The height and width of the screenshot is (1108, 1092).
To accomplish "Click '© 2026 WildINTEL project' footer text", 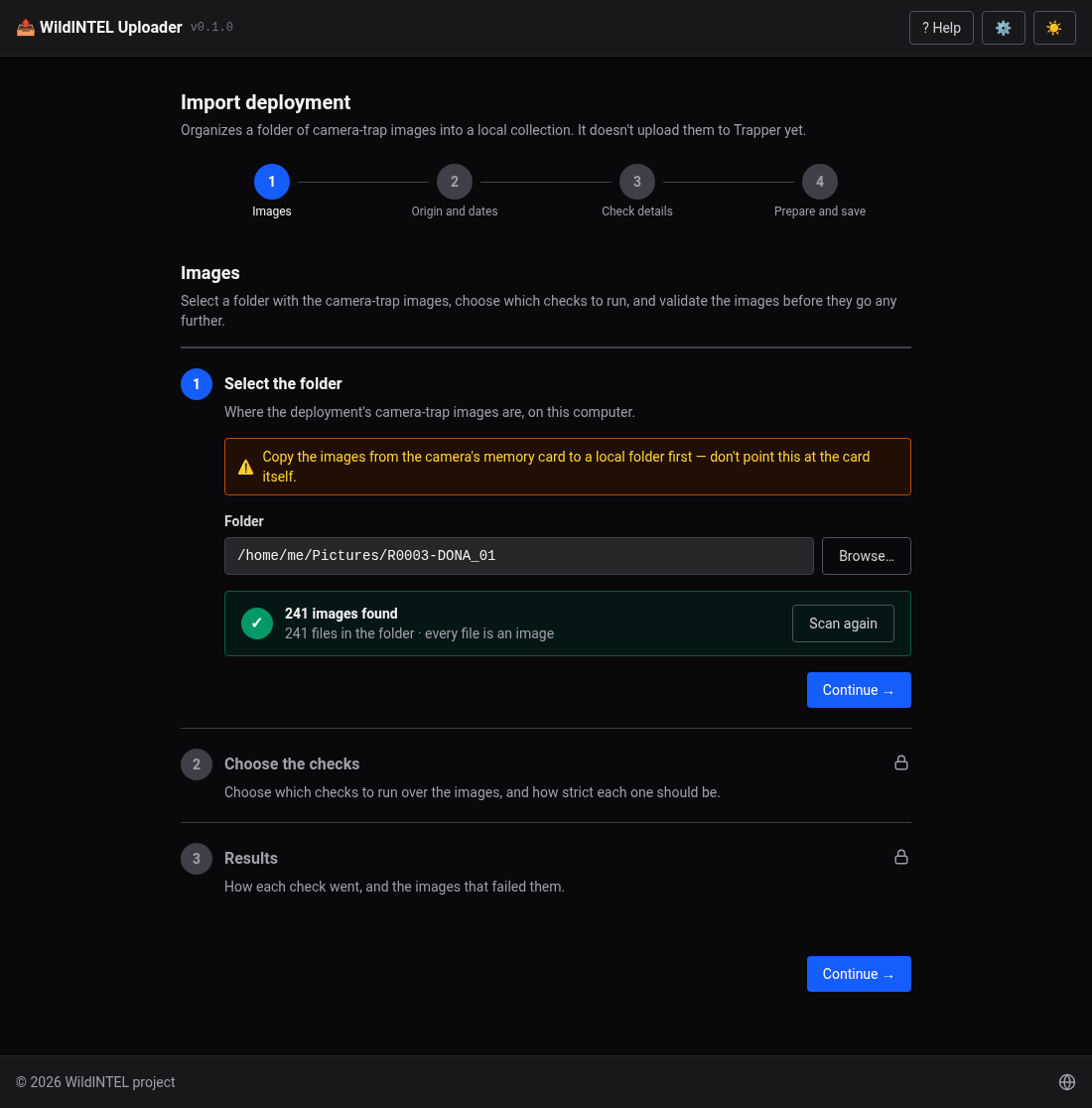I will 95,1082.
